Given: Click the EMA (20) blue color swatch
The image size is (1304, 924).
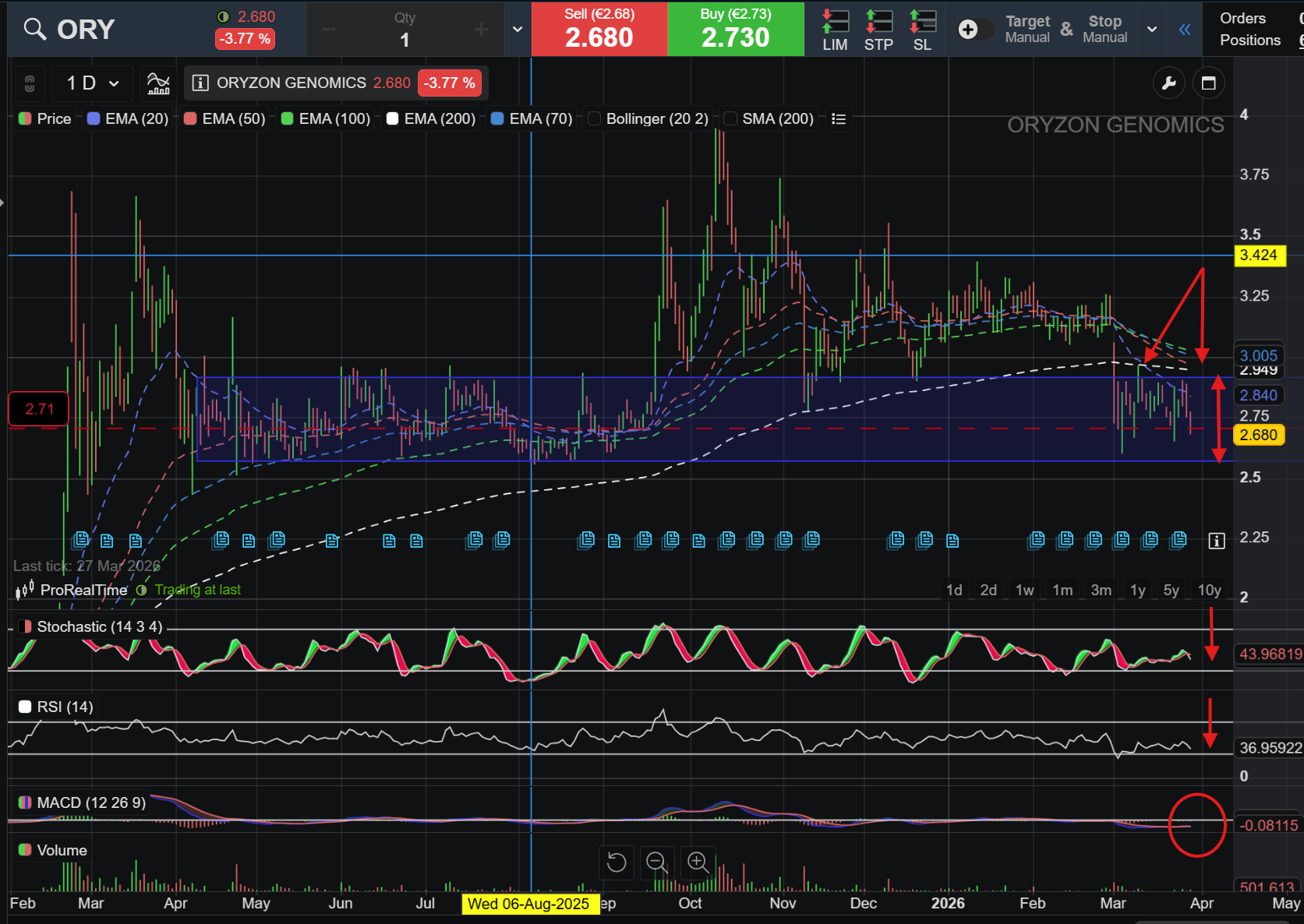Looking at the screenshot, I should 94,118.
